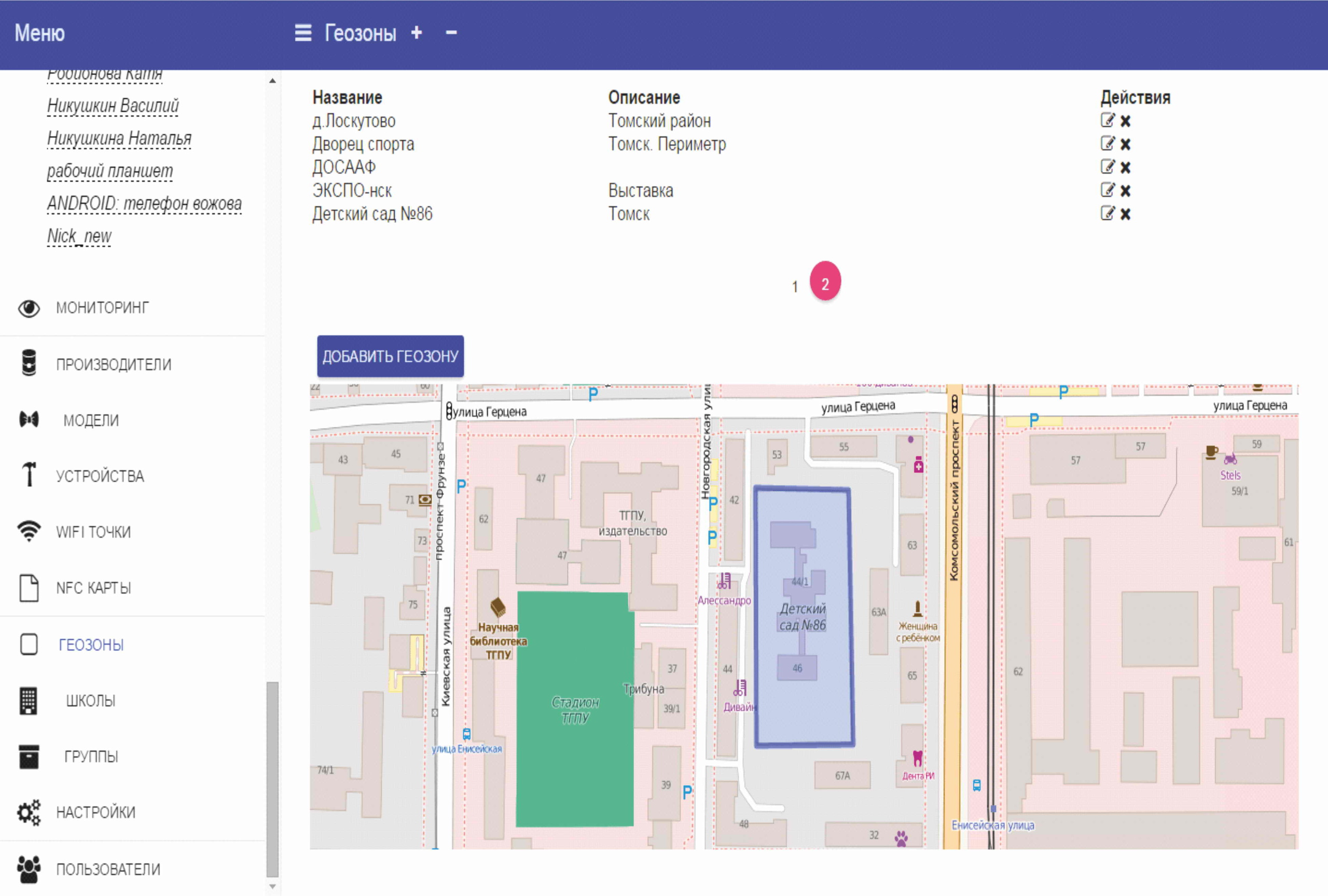Image resolution: width=1328 pixels, height=896 pixels.
Task: Click the hamburger menu icon beside Геозоны
Action: 303,33
